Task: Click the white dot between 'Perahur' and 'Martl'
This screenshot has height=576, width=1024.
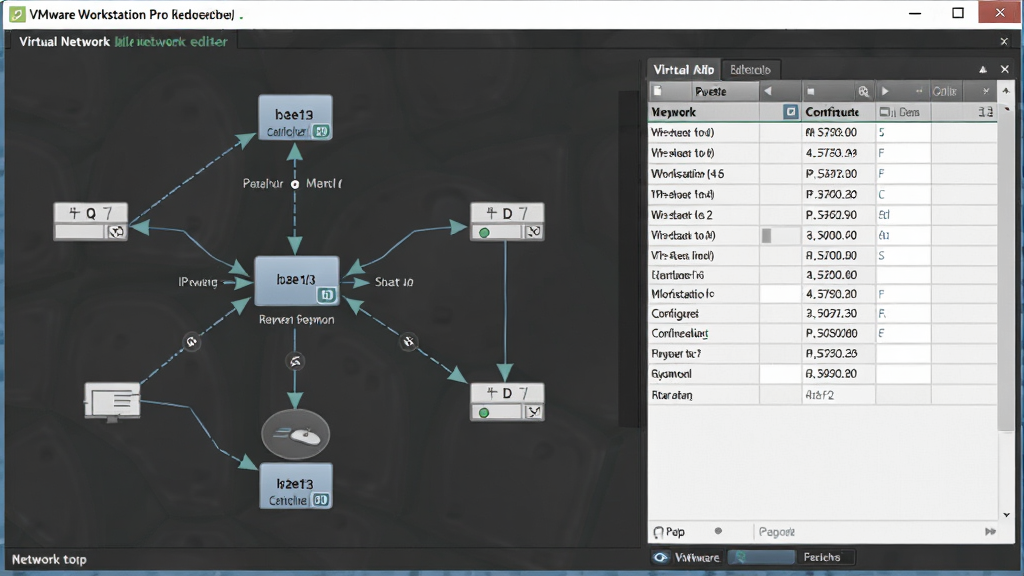Action: coord(295,184)
